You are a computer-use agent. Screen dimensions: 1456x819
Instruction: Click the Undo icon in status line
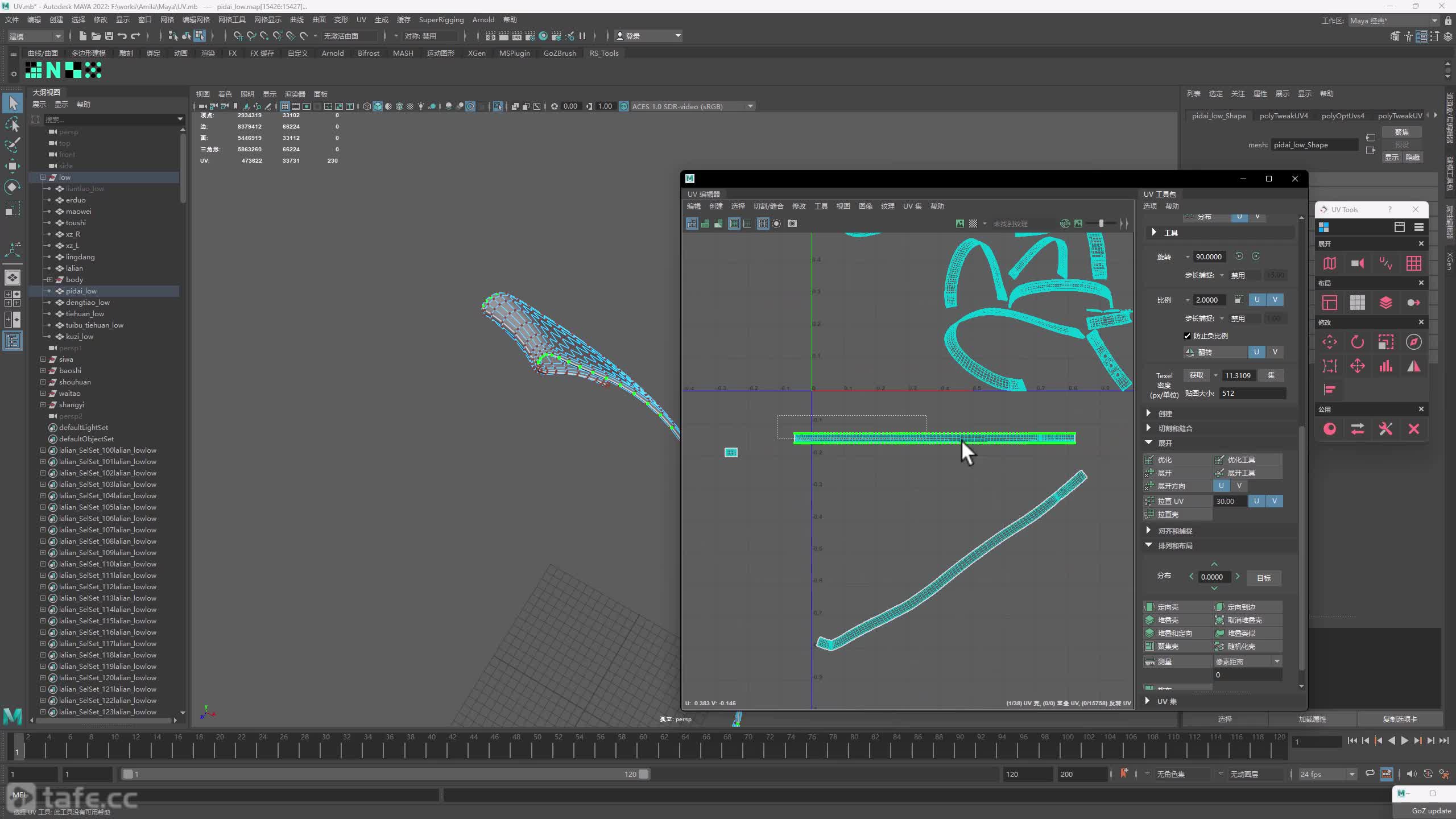tap(122, 36)
